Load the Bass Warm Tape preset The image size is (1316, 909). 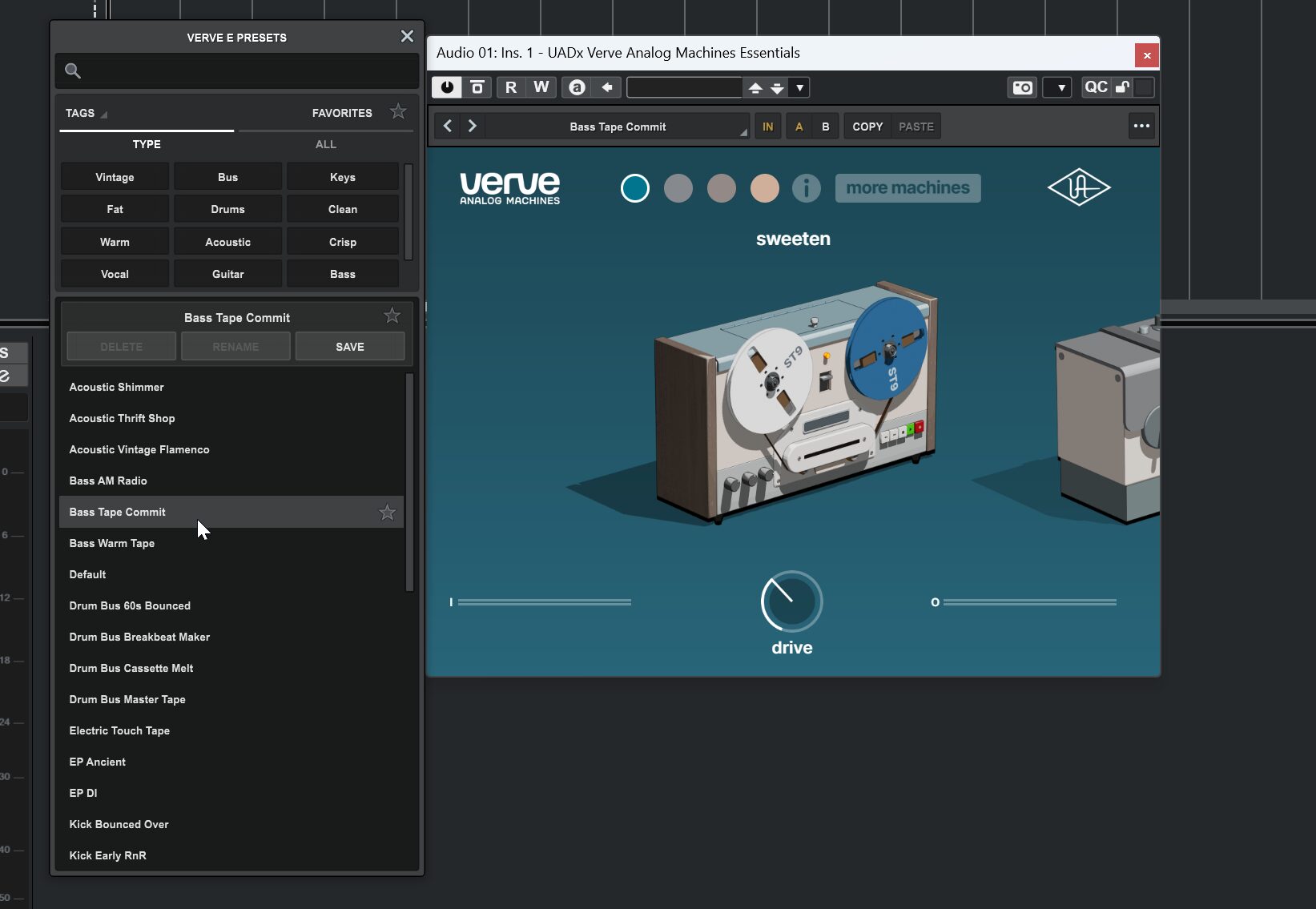click(231, 543)
